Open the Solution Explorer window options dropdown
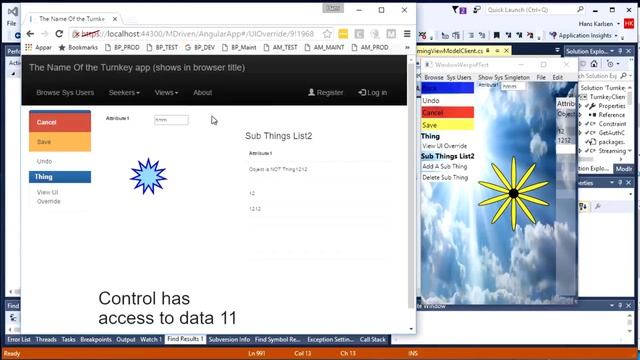The width and height of the screenshot is (640, 360). point(612,51)
